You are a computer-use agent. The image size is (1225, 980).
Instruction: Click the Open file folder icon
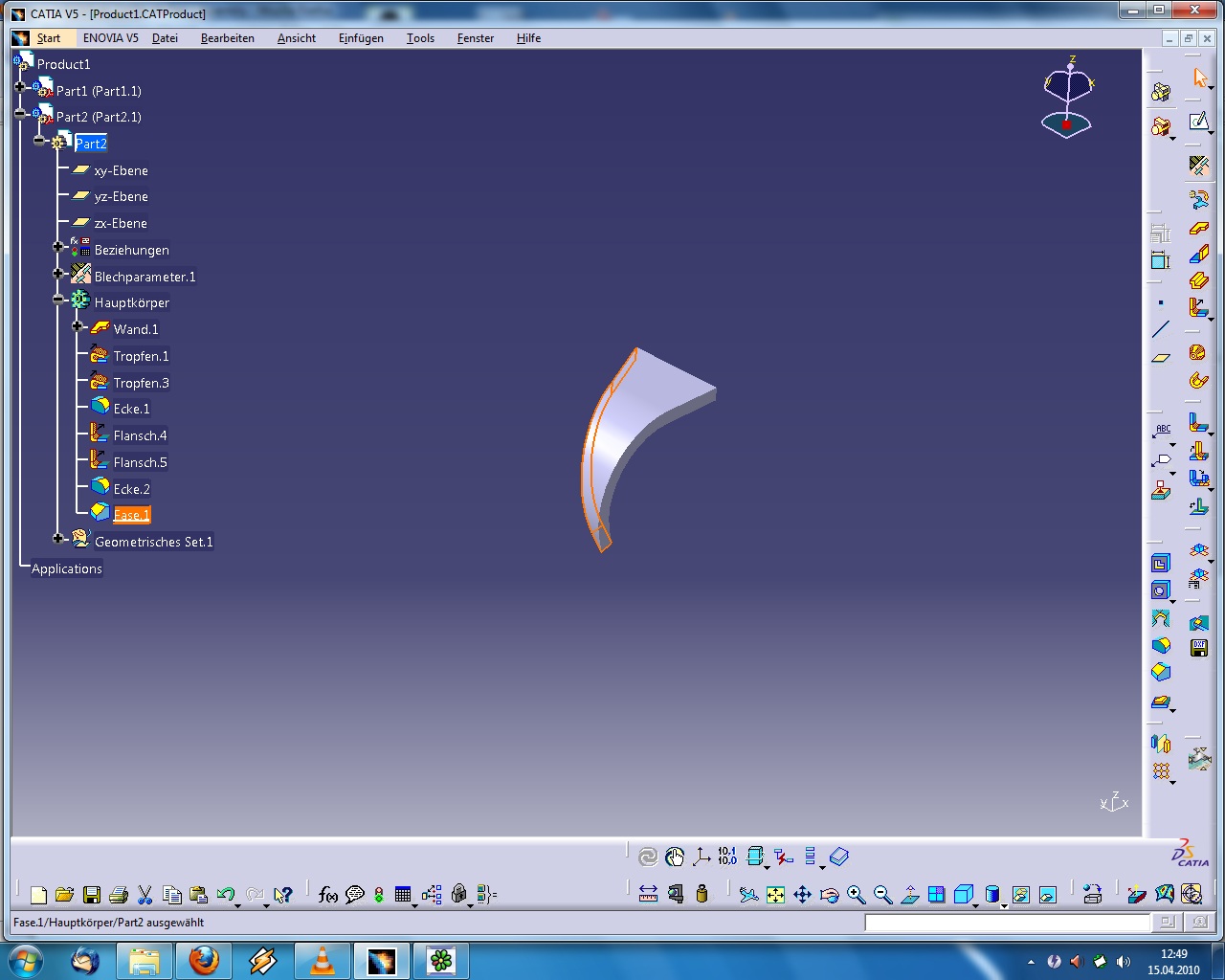65,895
